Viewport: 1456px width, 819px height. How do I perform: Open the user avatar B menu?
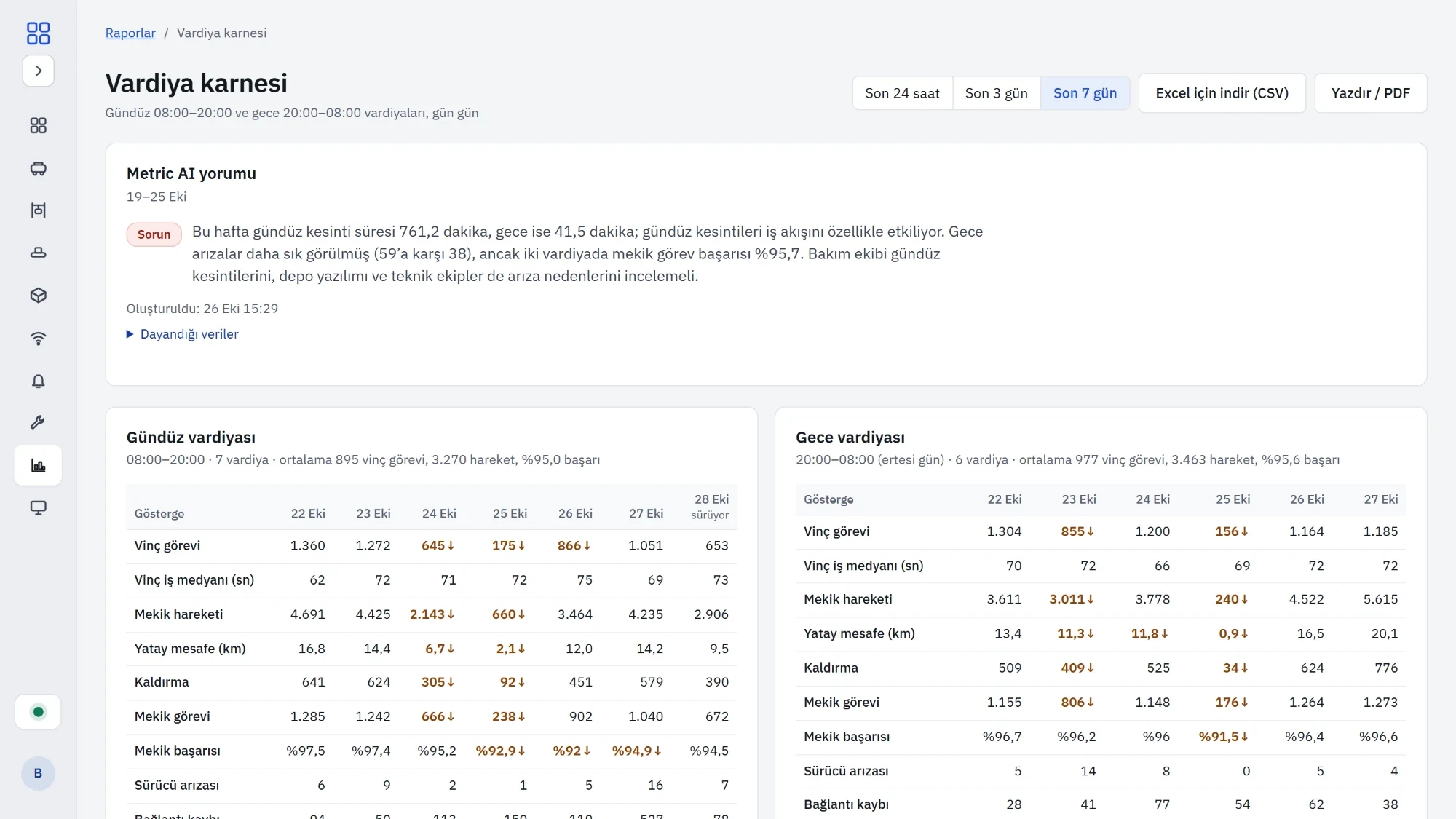coord(39,773)
